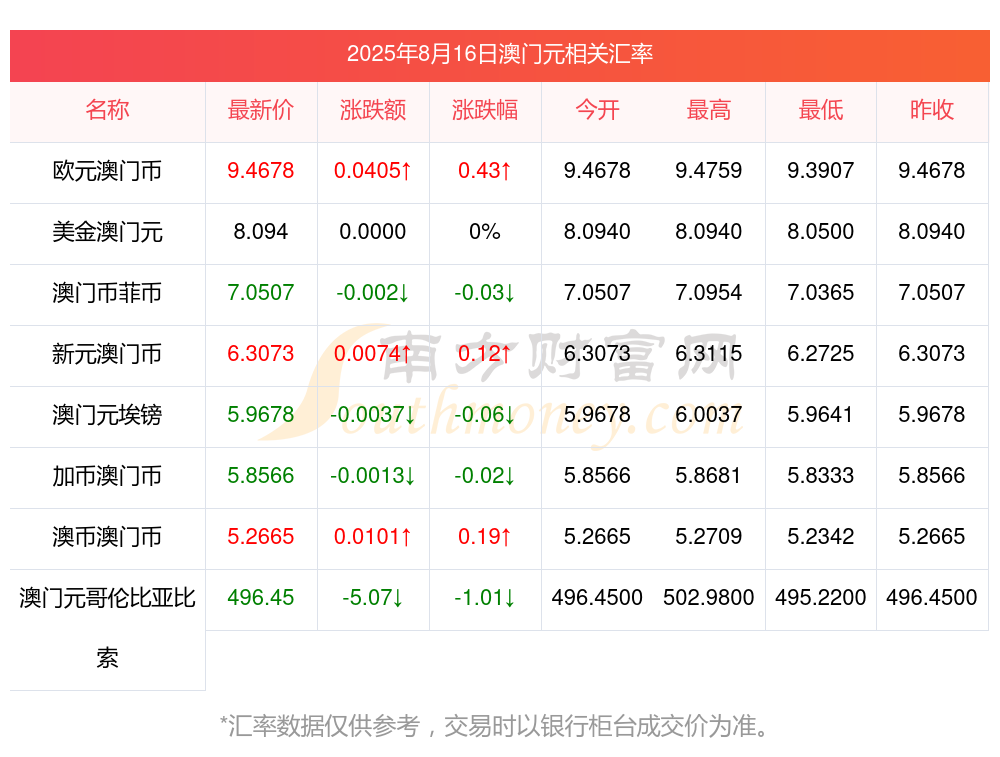1000x757 pixels.
Task: Click the red latest price 9.4678
Action: click(x=261, y=171)
